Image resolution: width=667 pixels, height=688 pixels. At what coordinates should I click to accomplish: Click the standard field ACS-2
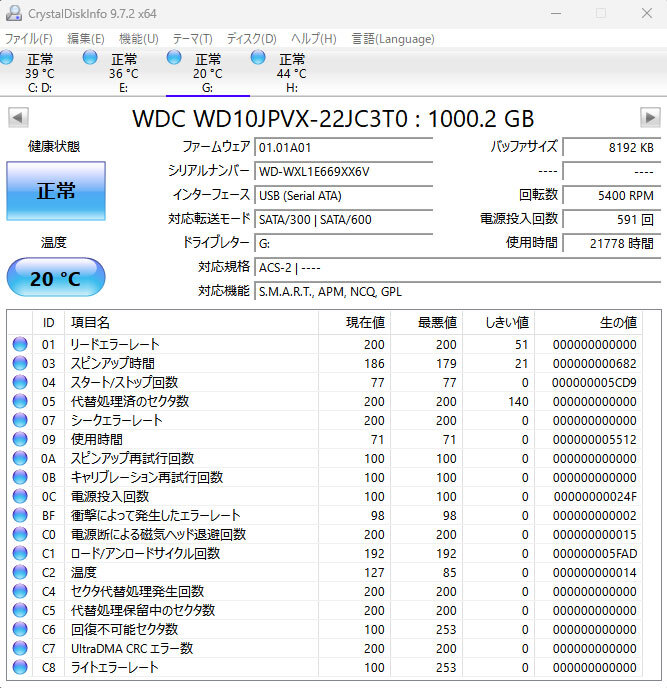click(458, 268)
